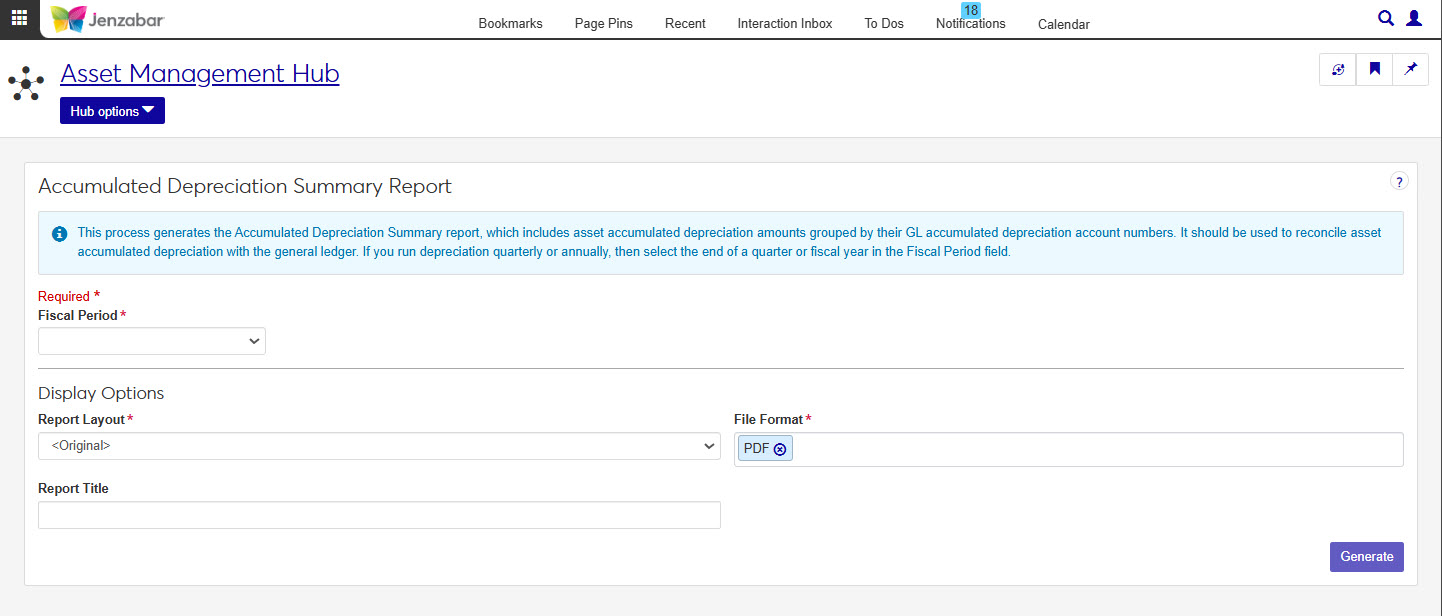This screenshot has height=616, width=1442.
Task: Remove the PDF file format tag
Action: [x=780, y=449]
